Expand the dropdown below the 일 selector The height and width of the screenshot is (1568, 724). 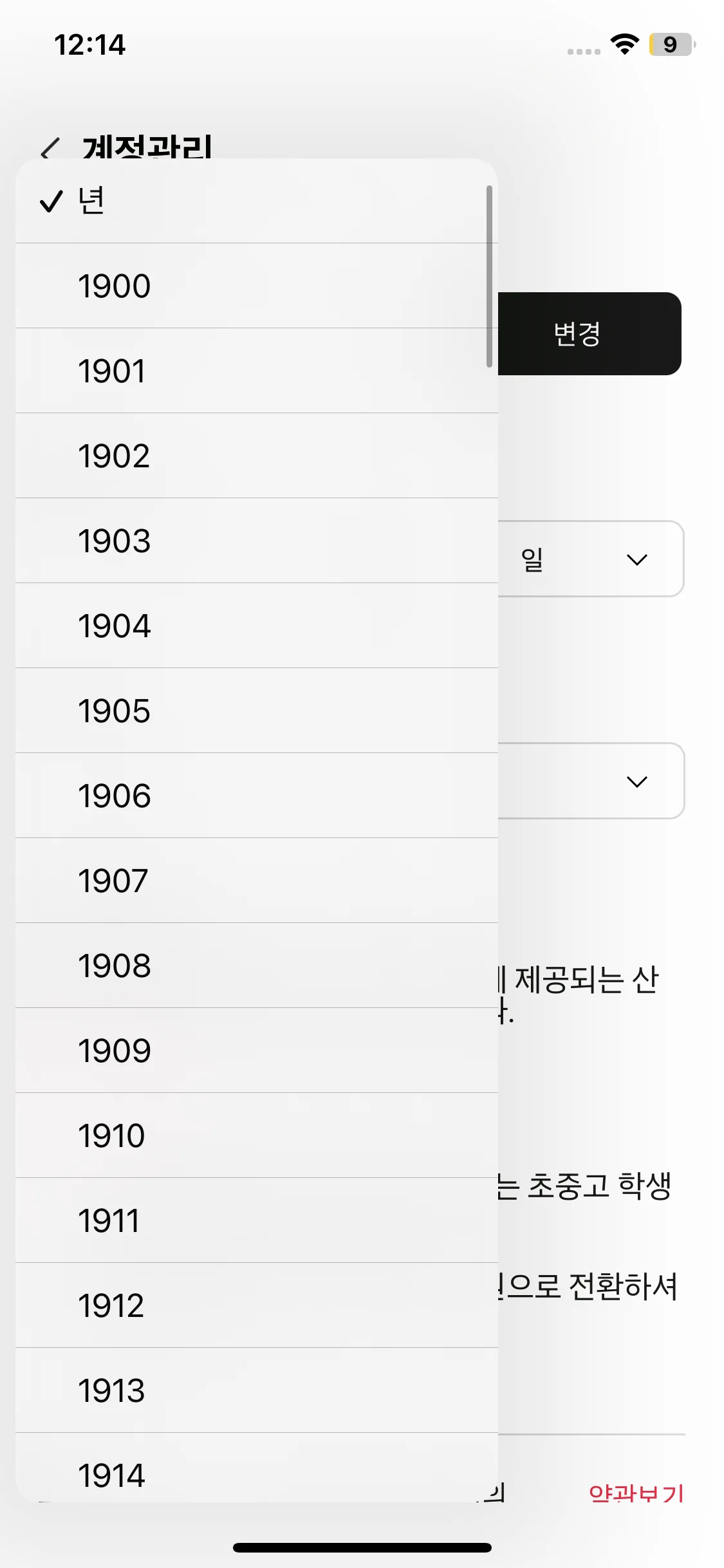point(589,781)
